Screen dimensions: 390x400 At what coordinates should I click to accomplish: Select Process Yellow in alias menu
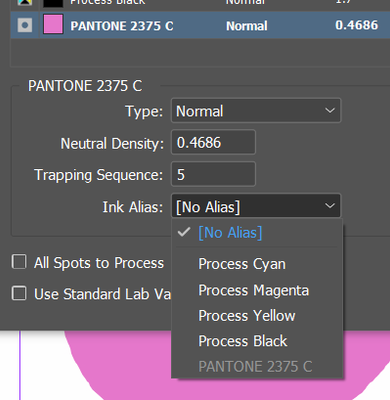click(x=247, y=316)
